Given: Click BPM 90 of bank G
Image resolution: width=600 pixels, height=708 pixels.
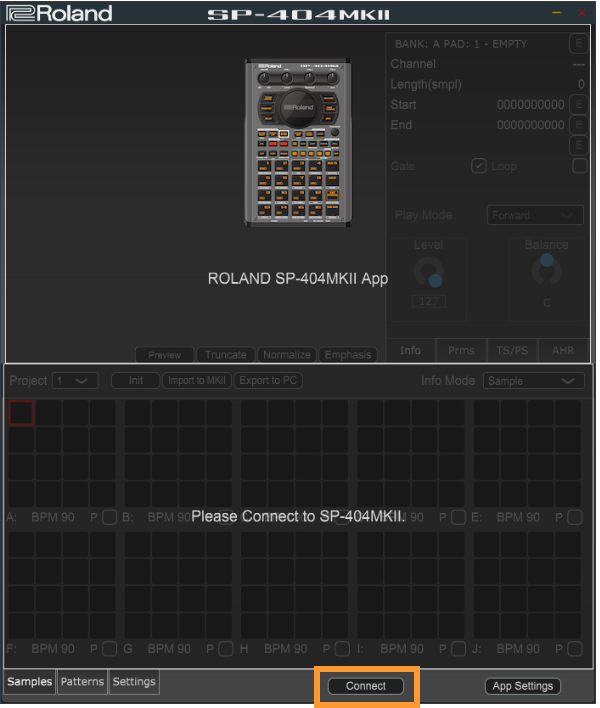Looking at the screenshot, I should (x=169, y=649).
